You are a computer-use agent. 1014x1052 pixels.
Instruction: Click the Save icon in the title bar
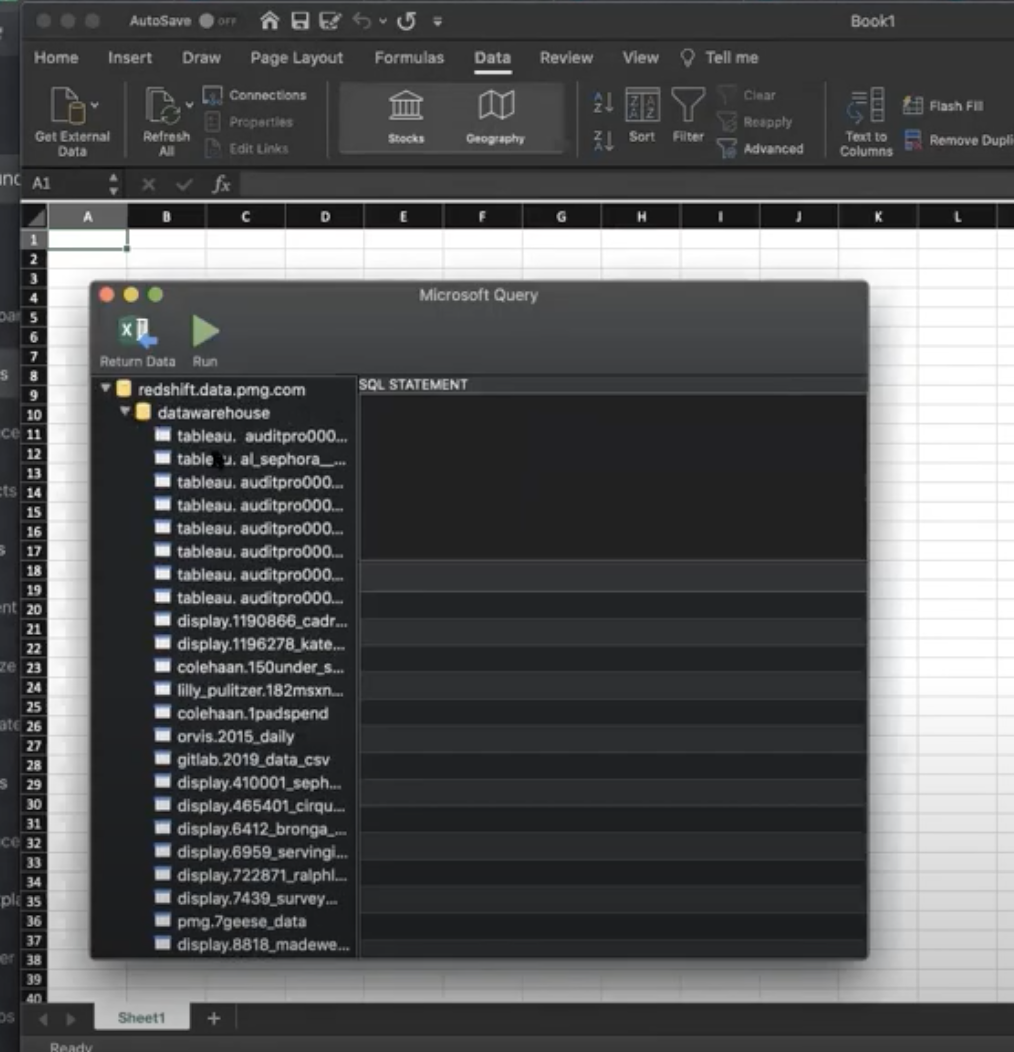point(300,21)
